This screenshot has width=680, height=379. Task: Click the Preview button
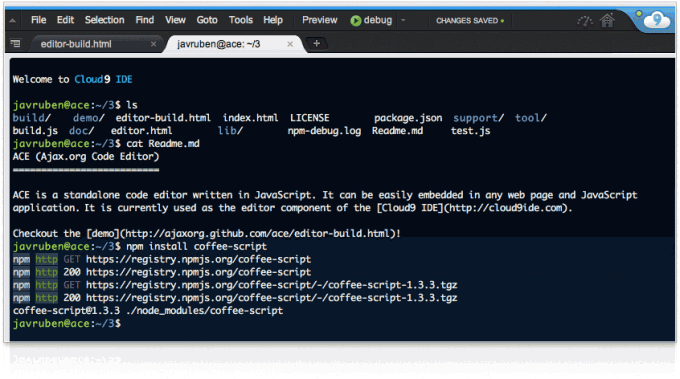pyautogui.click(x=320, y=20)
